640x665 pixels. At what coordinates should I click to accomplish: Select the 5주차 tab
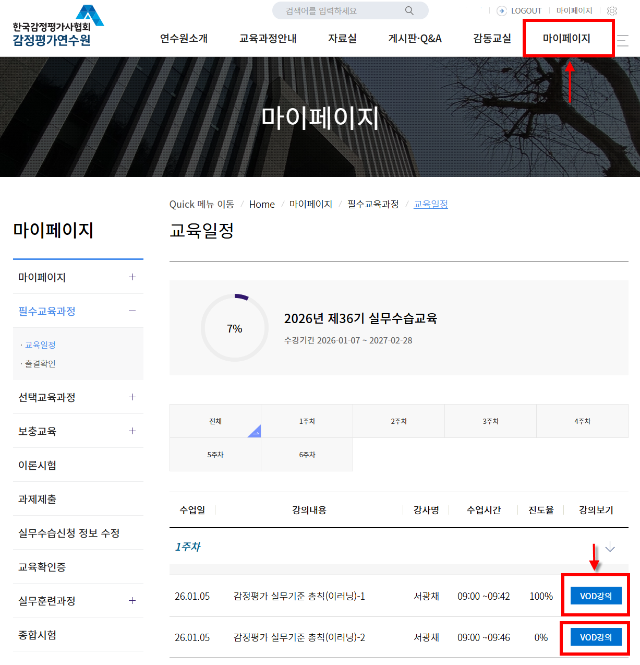pyautogui.click(x=215, y=455)
